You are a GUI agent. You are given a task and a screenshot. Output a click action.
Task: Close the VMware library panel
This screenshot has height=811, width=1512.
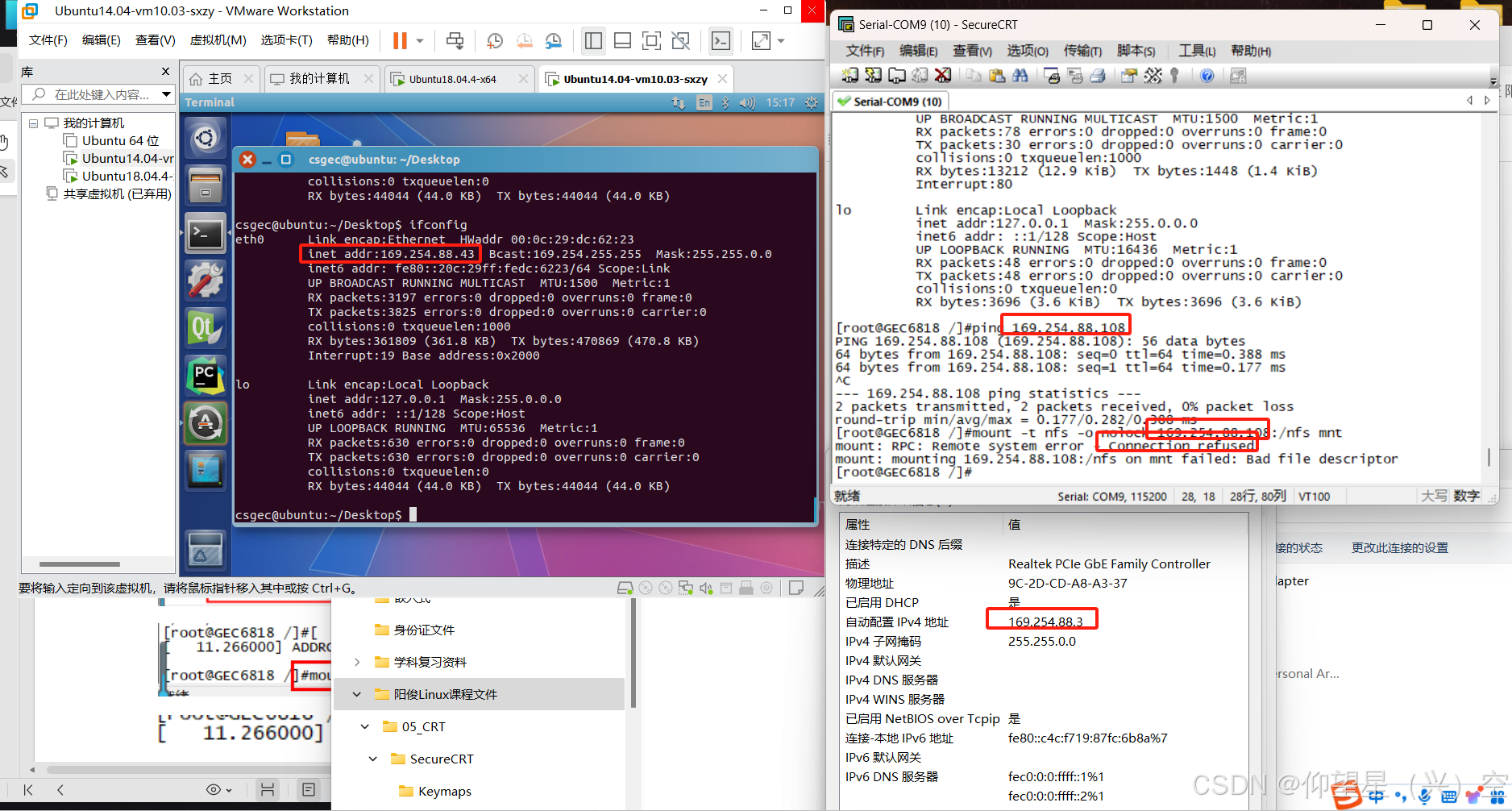pos(165,72)
